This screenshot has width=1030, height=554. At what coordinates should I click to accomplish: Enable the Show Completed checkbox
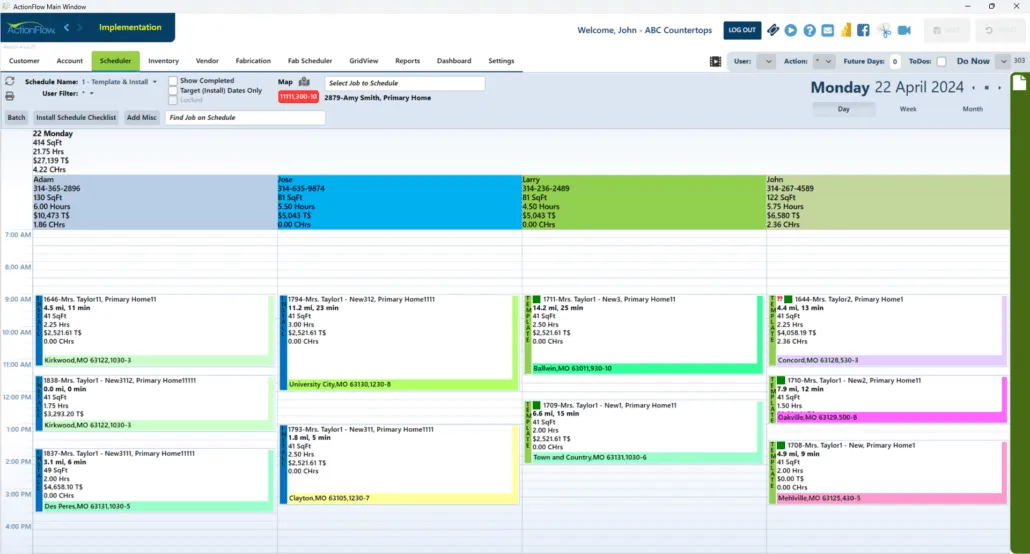pos(173,81)
